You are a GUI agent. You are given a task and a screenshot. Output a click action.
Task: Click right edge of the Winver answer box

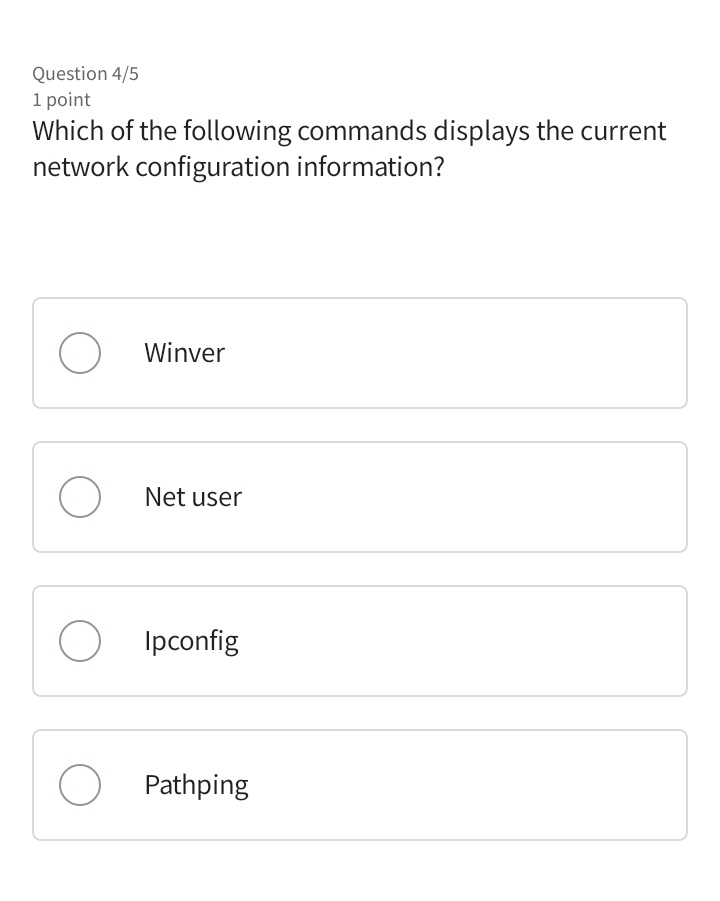(x=675, y=353)
